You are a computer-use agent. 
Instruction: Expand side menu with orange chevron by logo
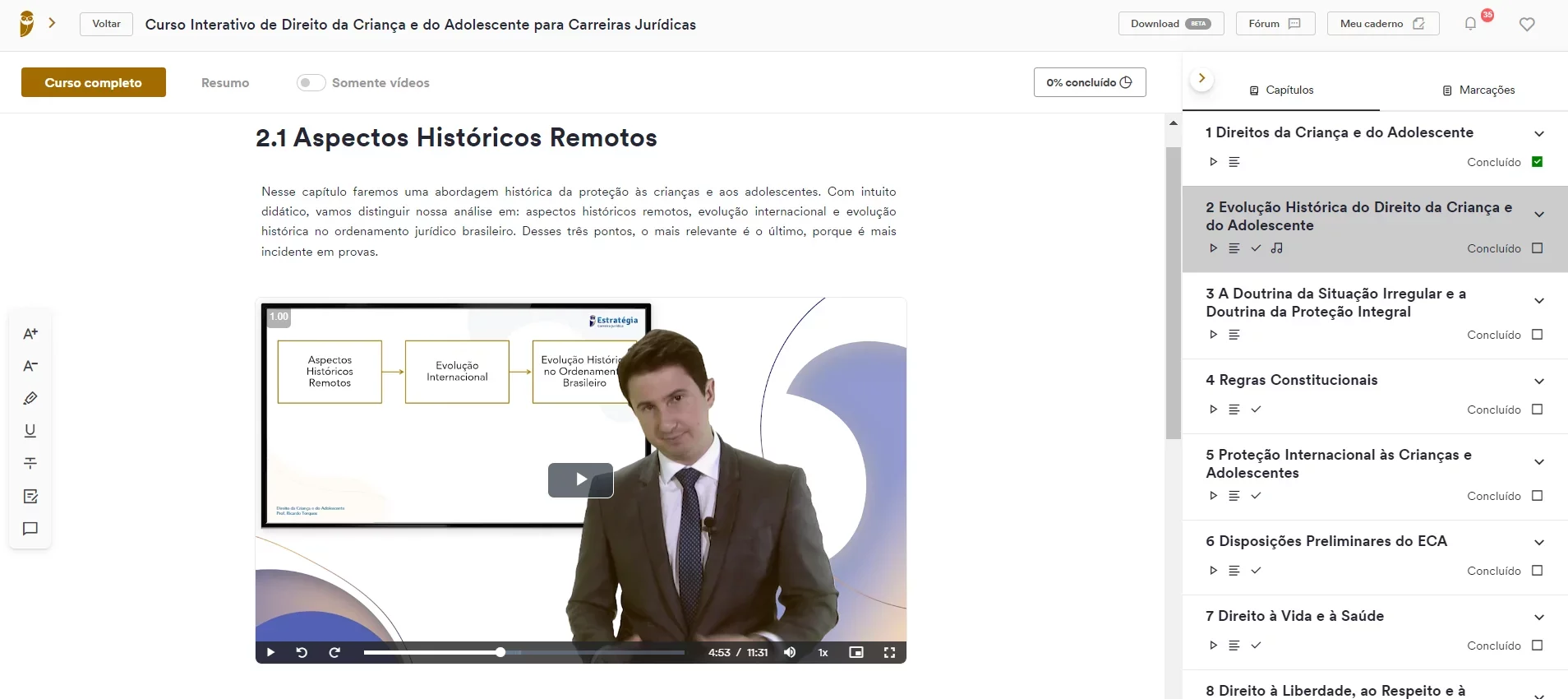(x=53, y=23)
